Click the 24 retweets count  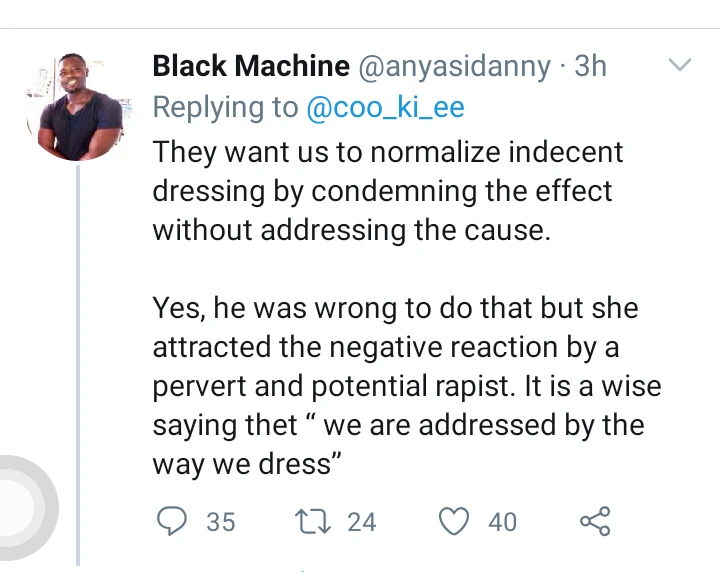pyautogui.click(x=361, y=522)
